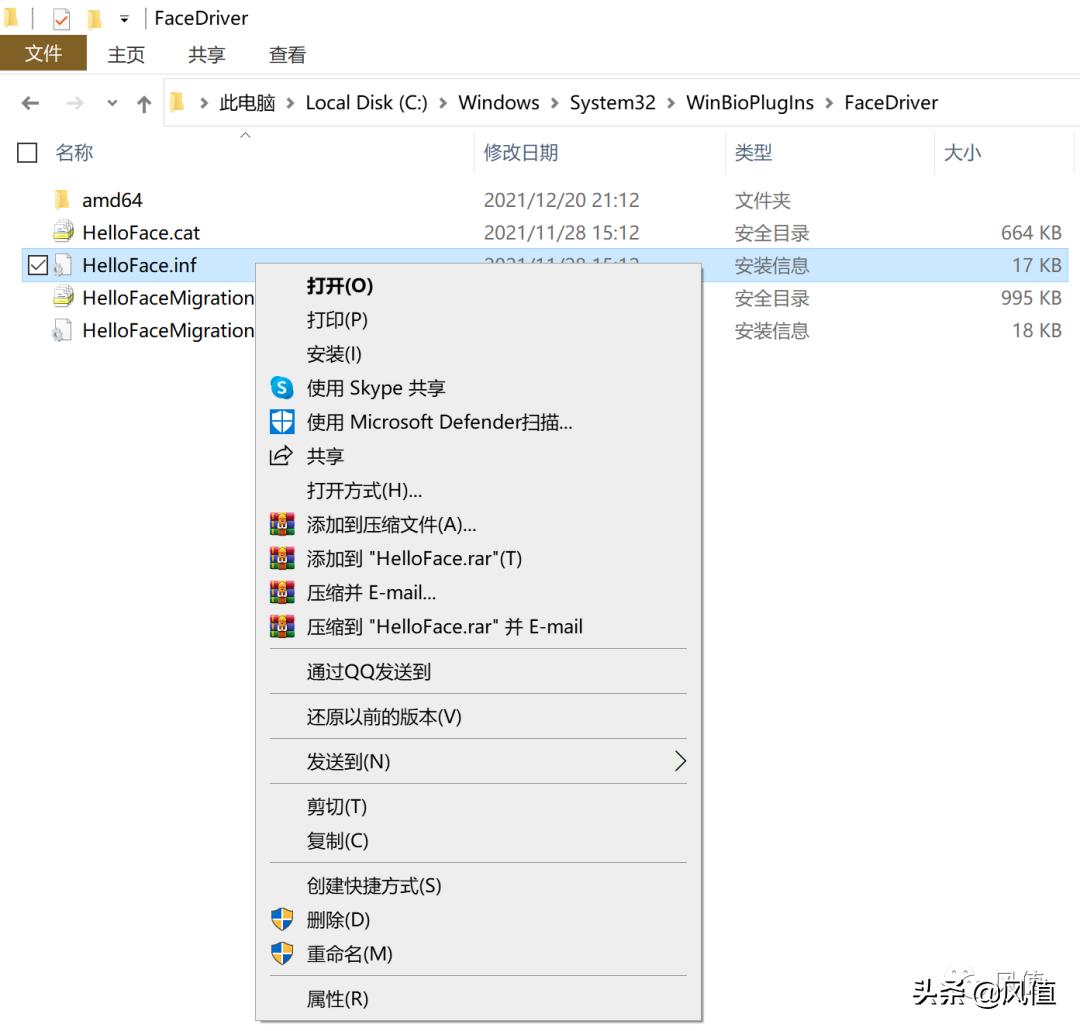Select the Microsoft Defender scan icon

click(x=283, y=422)
